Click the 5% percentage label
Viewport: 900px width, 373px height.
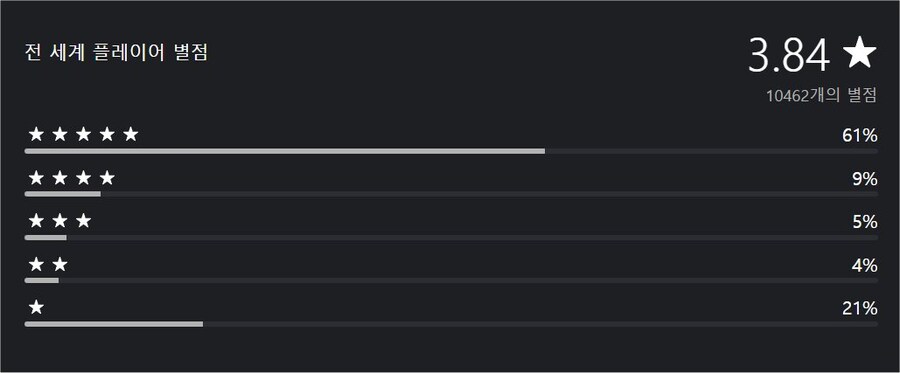point(865,223)
